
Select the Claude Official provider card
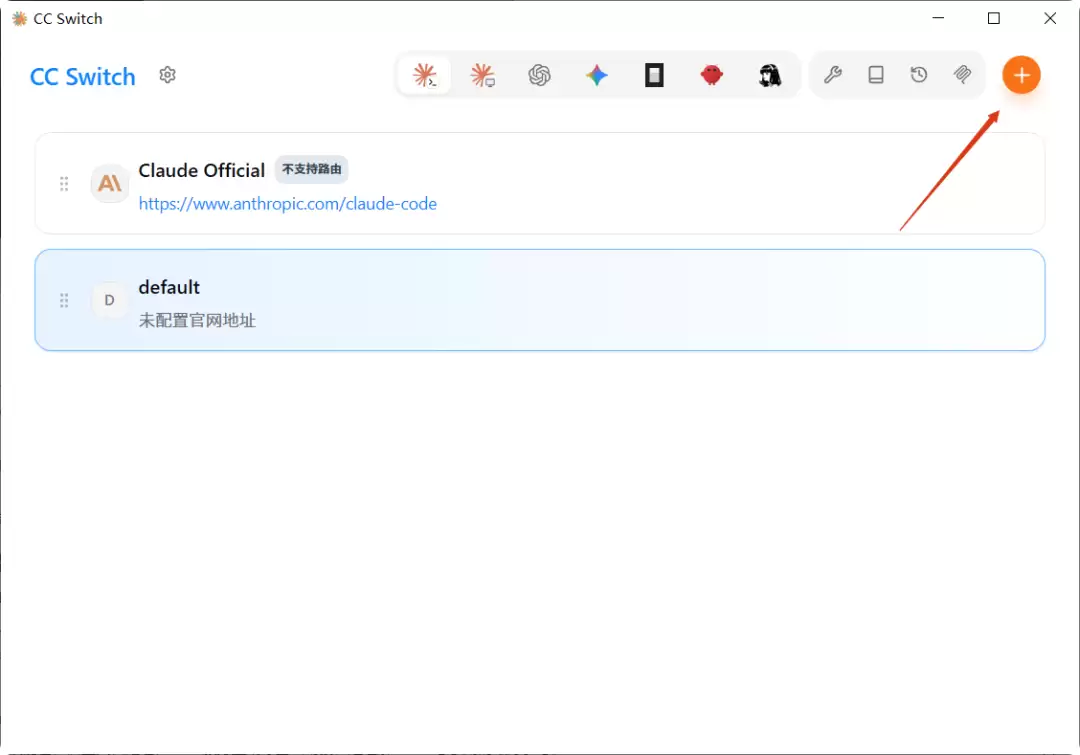click(540, 183)
